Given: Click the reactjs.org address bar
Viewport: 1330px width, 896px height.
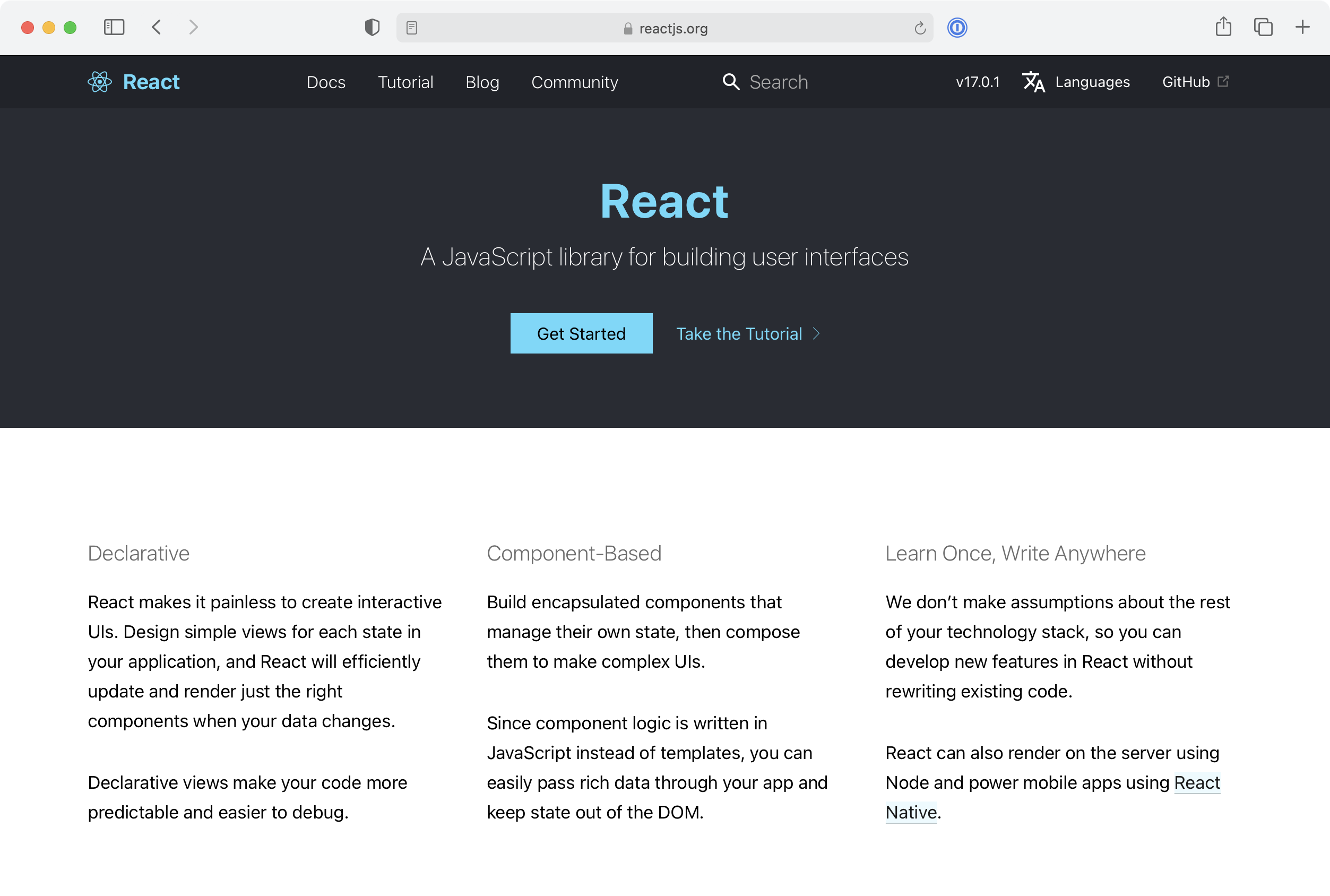Looking at the screenshot, I should [x=664, y=28].
